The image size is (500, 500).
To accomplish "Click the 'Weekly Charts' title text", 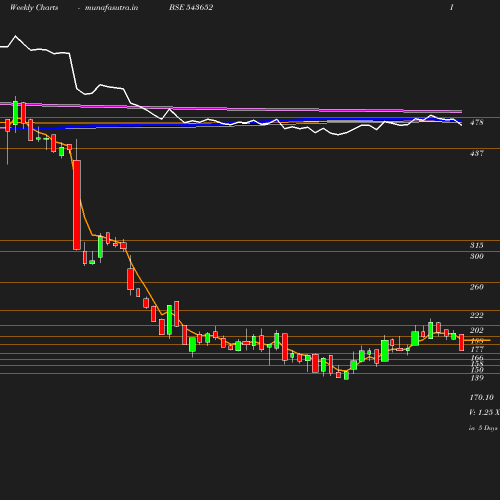I will point(34,7).
